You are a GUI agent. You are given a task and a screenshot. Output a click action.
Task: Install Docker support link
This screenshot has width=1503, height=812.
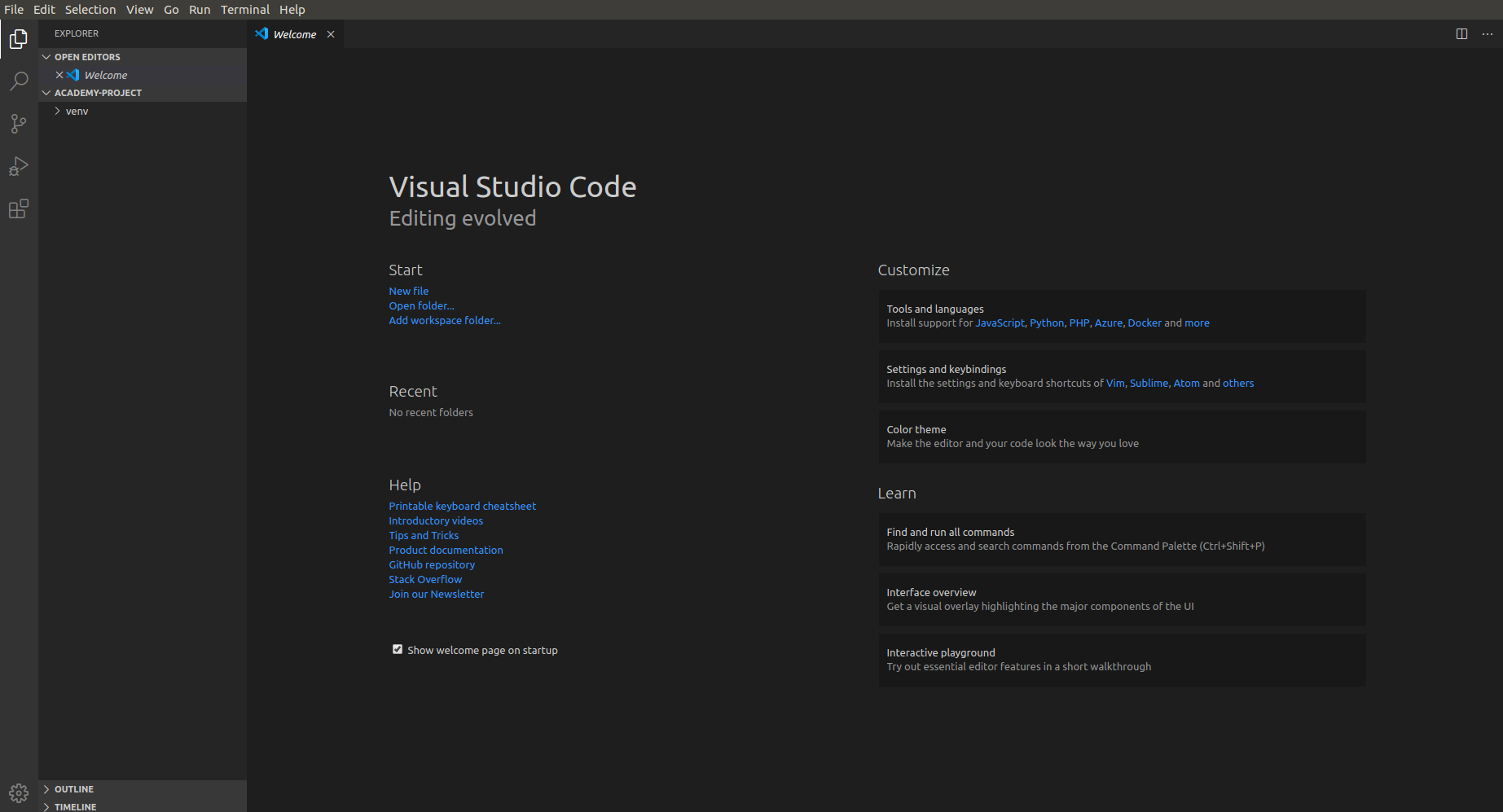pos(1145,323)
